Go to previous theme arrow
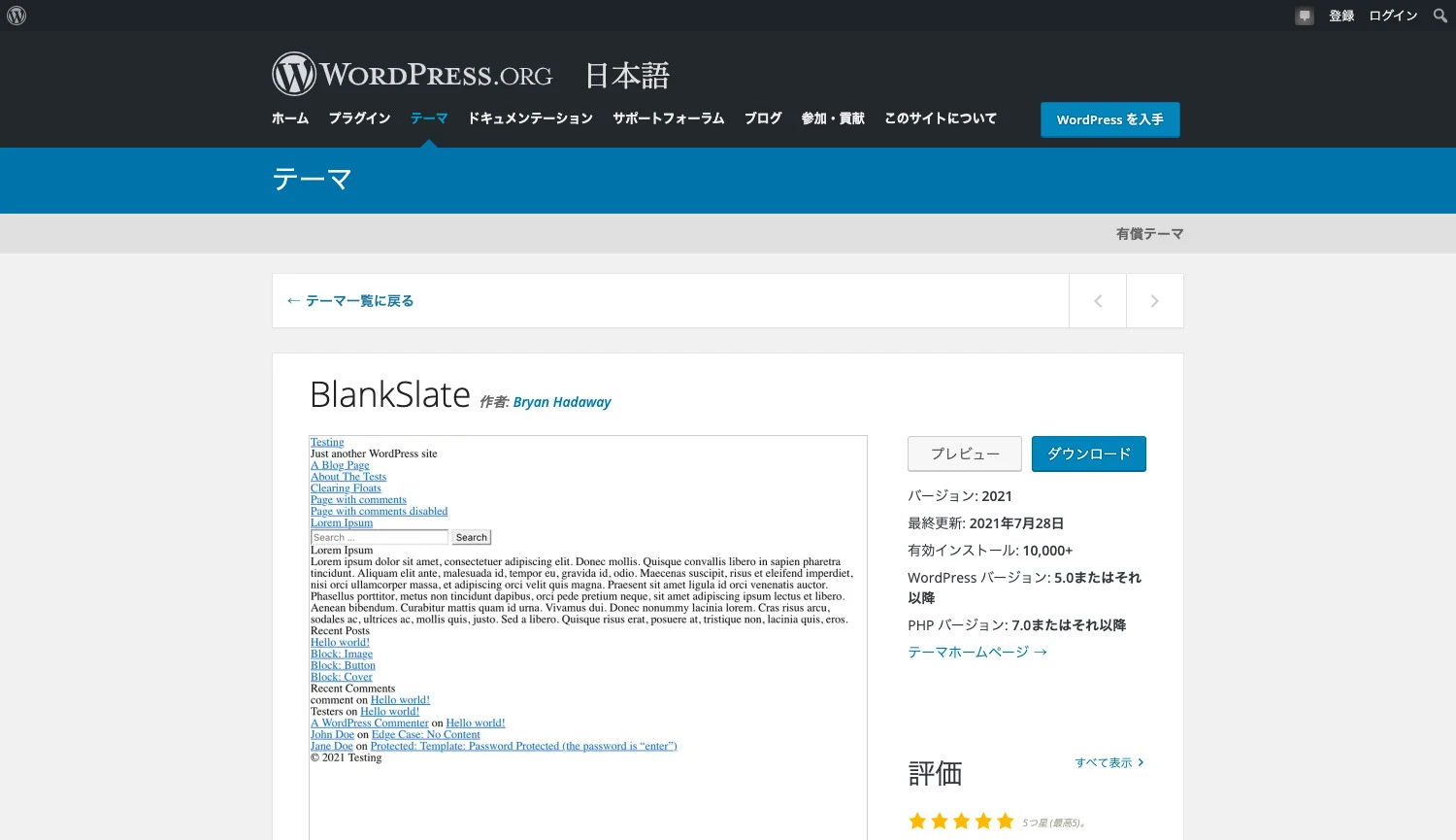Viewport: 1456px width, 840px height. [x=1098, y=301]
